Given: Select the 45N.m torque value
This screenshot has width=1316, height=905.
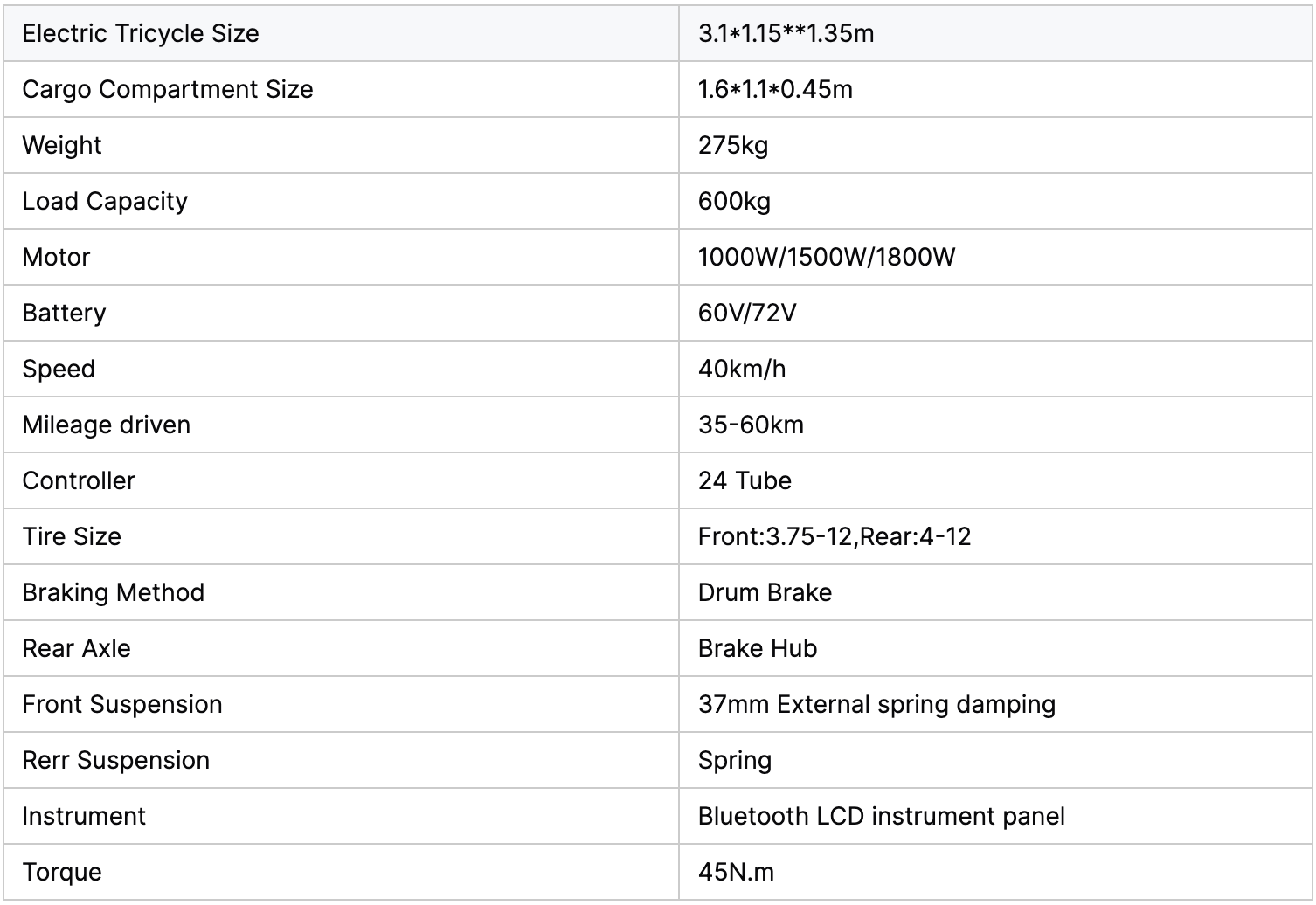Looking at the screenshot, I should (736, 872).
